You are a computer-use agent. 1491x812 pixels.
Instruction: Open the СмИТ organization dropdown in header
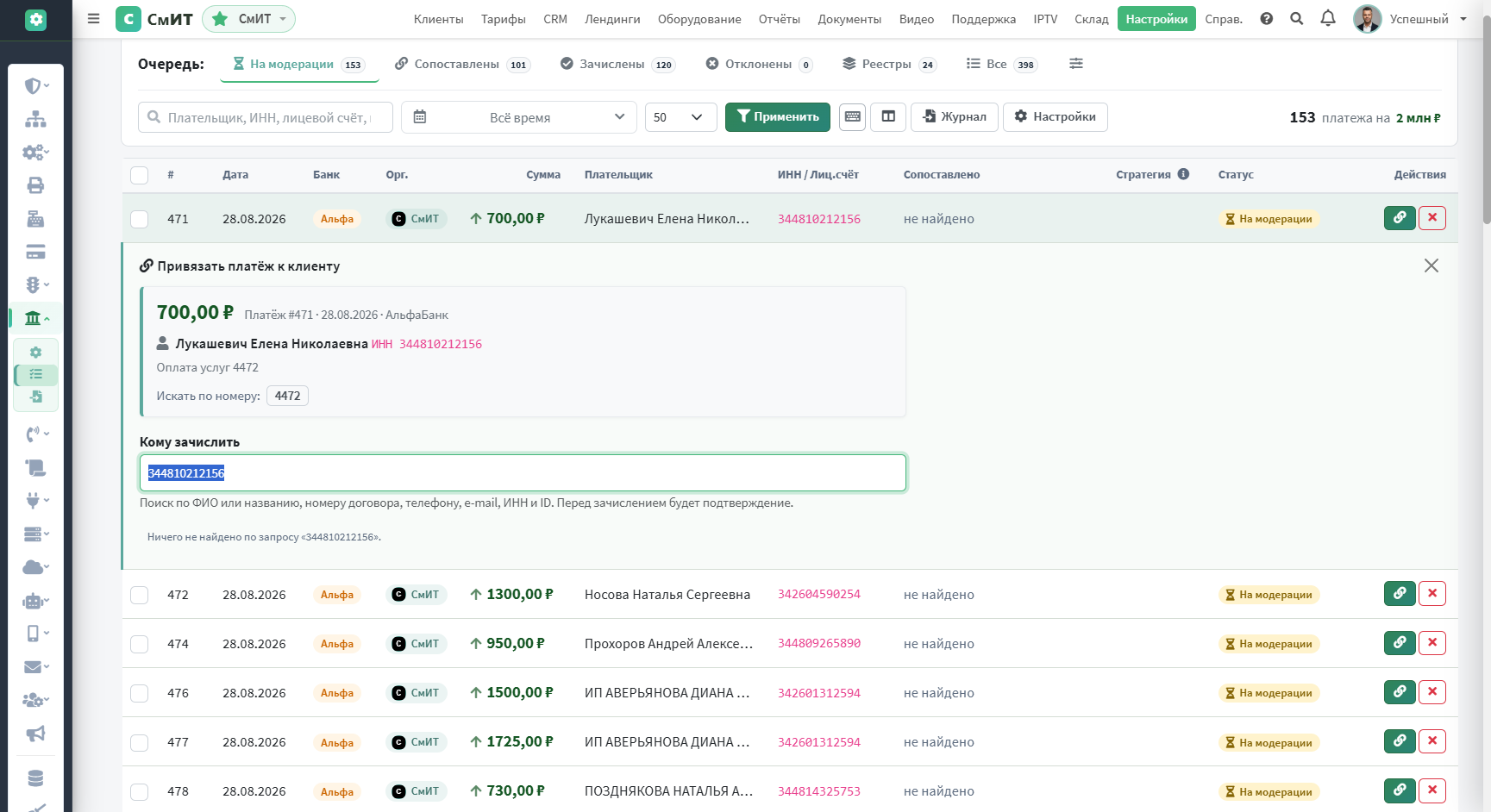coord(248,18)
